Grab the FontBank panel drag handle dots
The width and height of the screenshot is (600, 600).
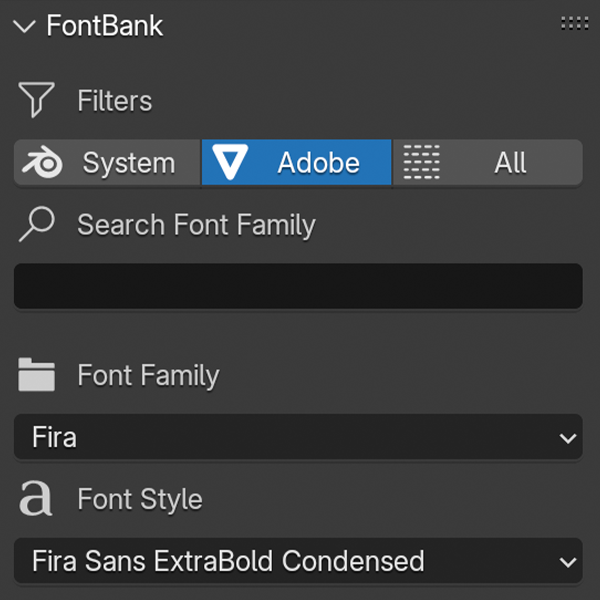(x=575, y=23)
